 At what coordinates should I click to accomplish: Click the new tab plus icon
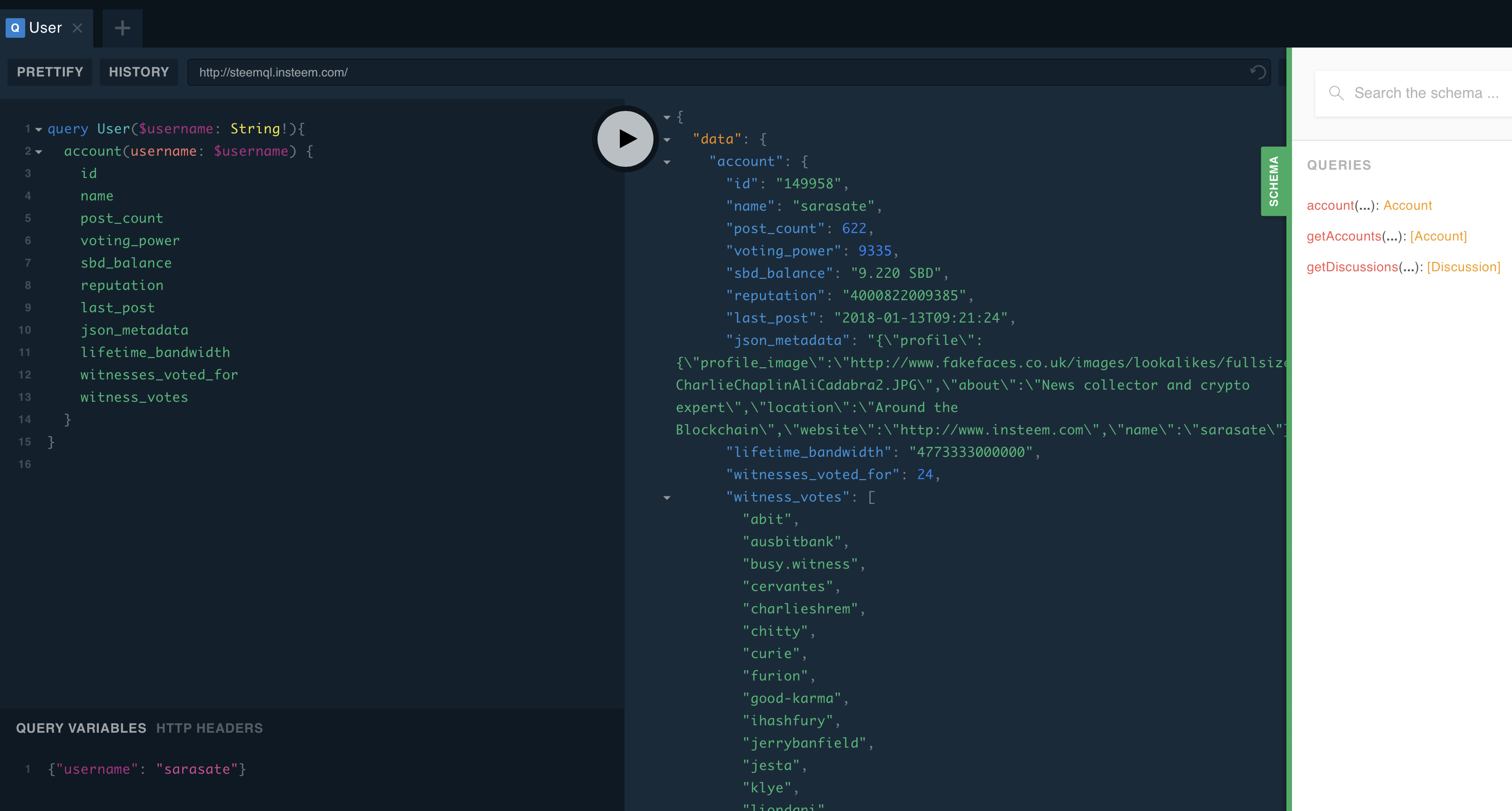click(122, 28)
